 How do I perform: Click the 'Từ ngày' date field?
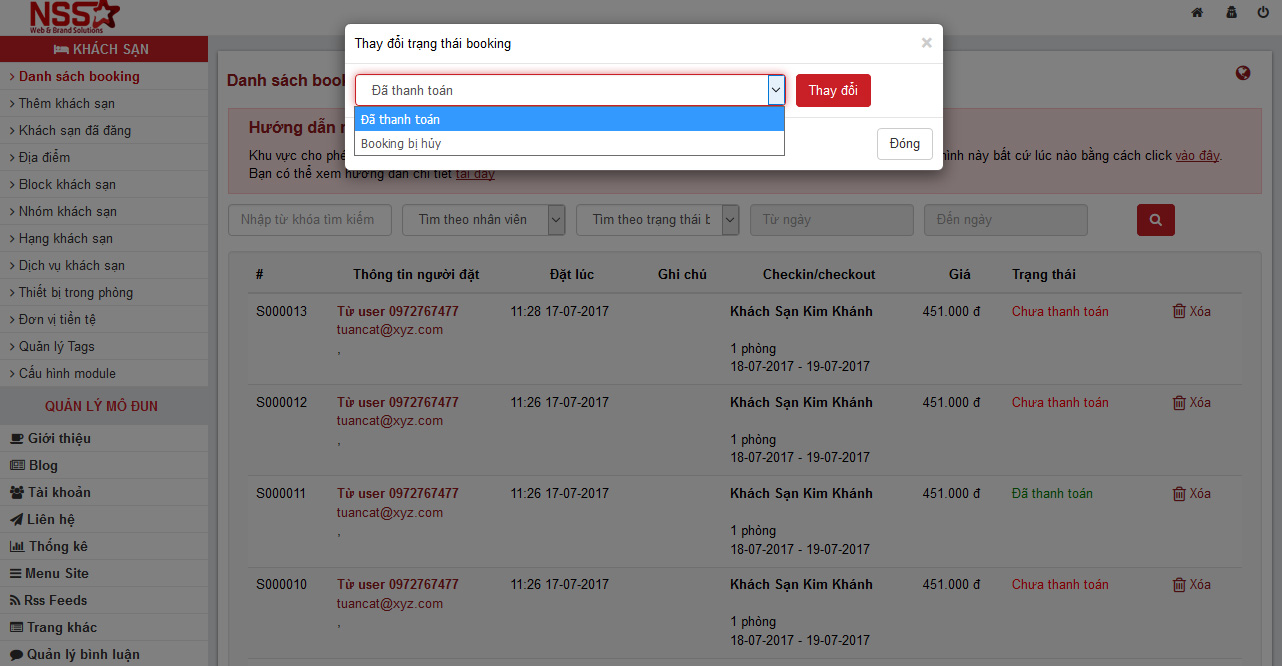[831, 220]
